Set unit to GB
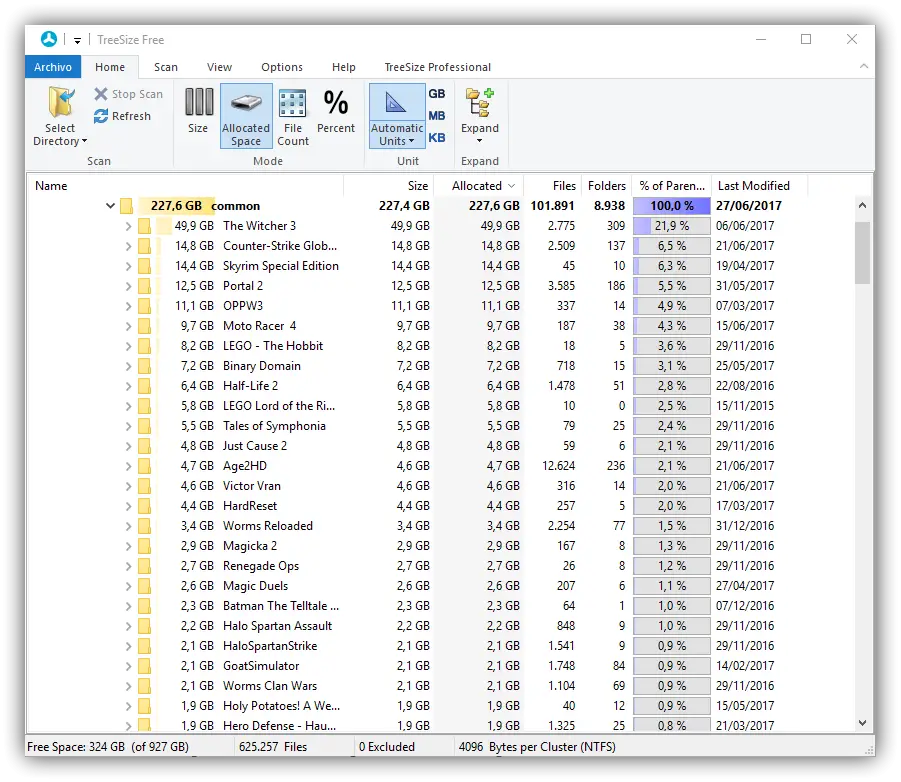Viewport: 901px width, 782px height. (x=437, y=94)
